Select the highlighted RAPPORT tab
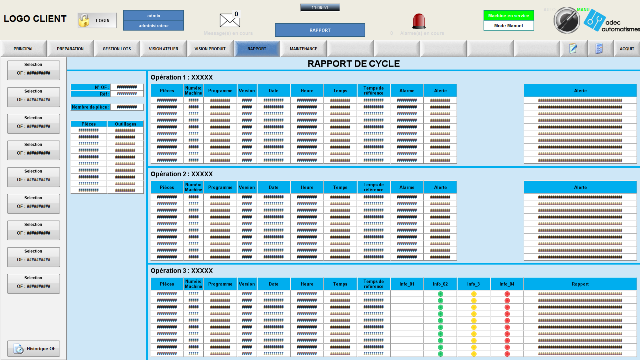 [x=257, y=49]
